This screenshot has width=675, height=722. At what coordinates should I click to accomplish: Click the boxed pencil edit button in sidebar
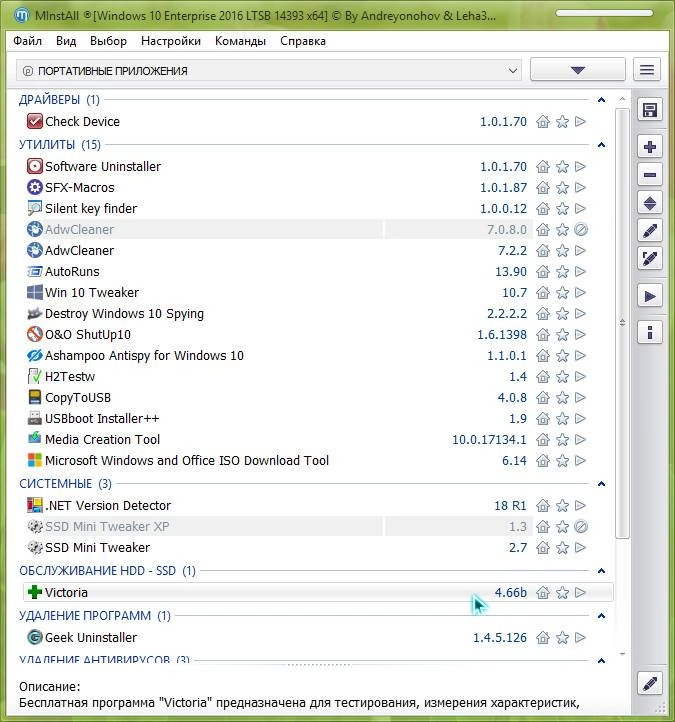click(x=650, y=258)
